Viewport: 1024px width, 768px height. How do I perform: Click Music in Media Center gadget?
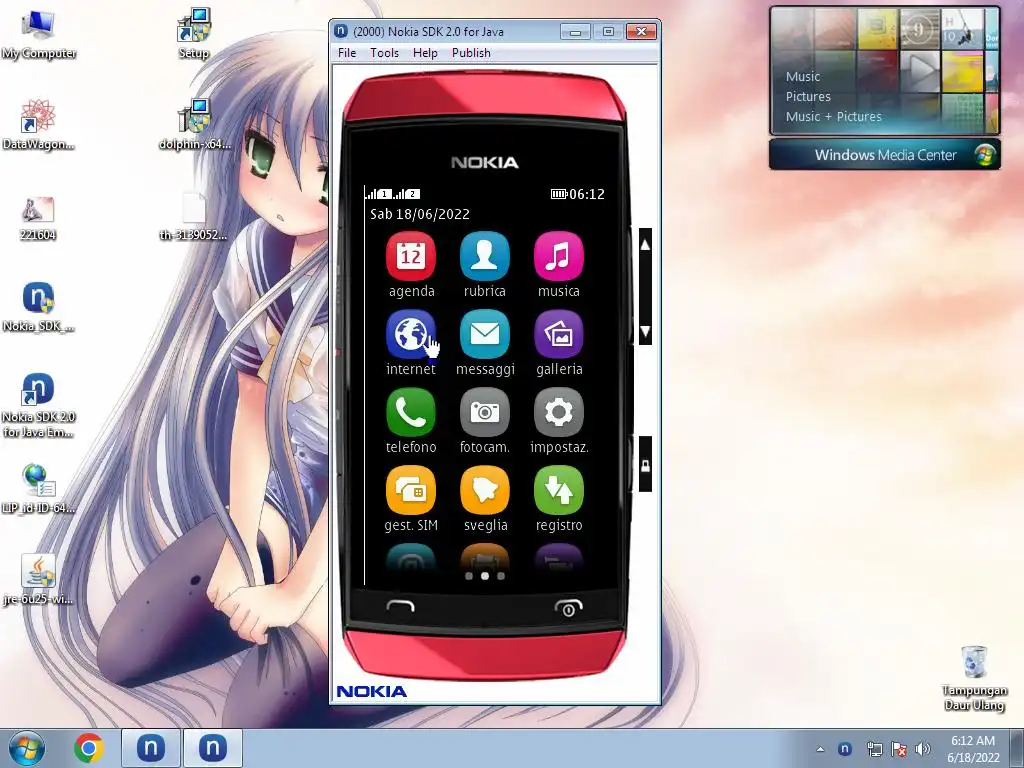point(803,76)
